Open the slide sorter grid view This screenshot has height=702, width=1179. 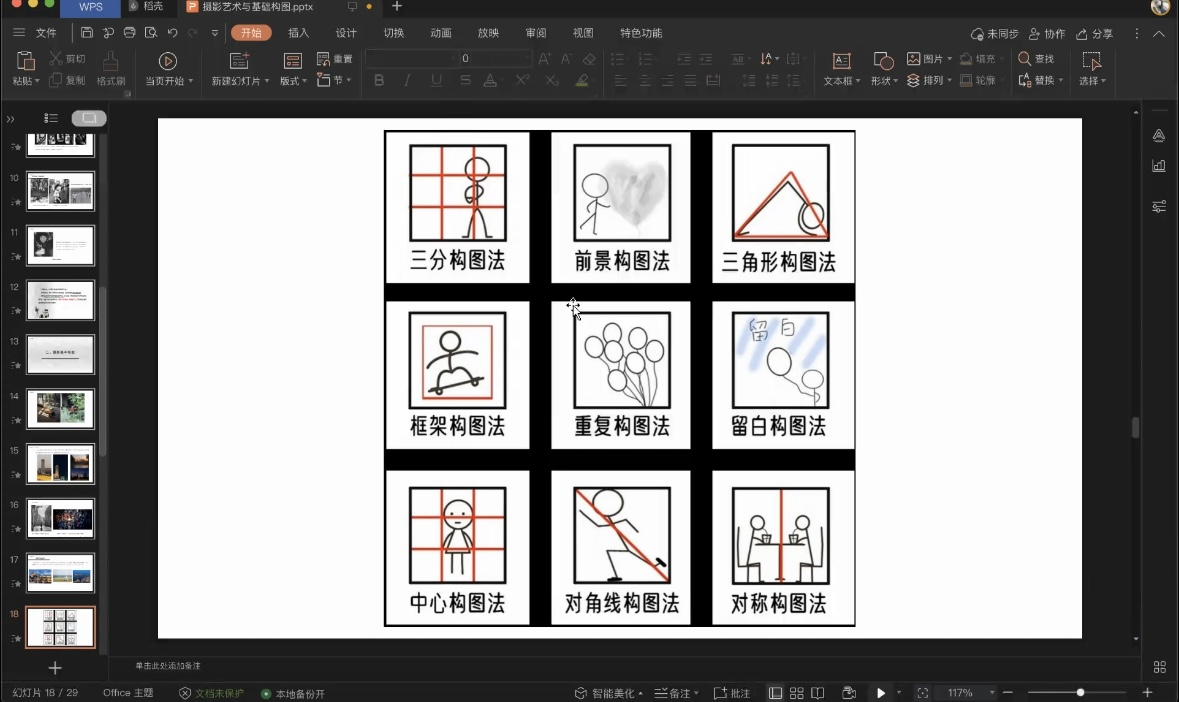[797, 693]
